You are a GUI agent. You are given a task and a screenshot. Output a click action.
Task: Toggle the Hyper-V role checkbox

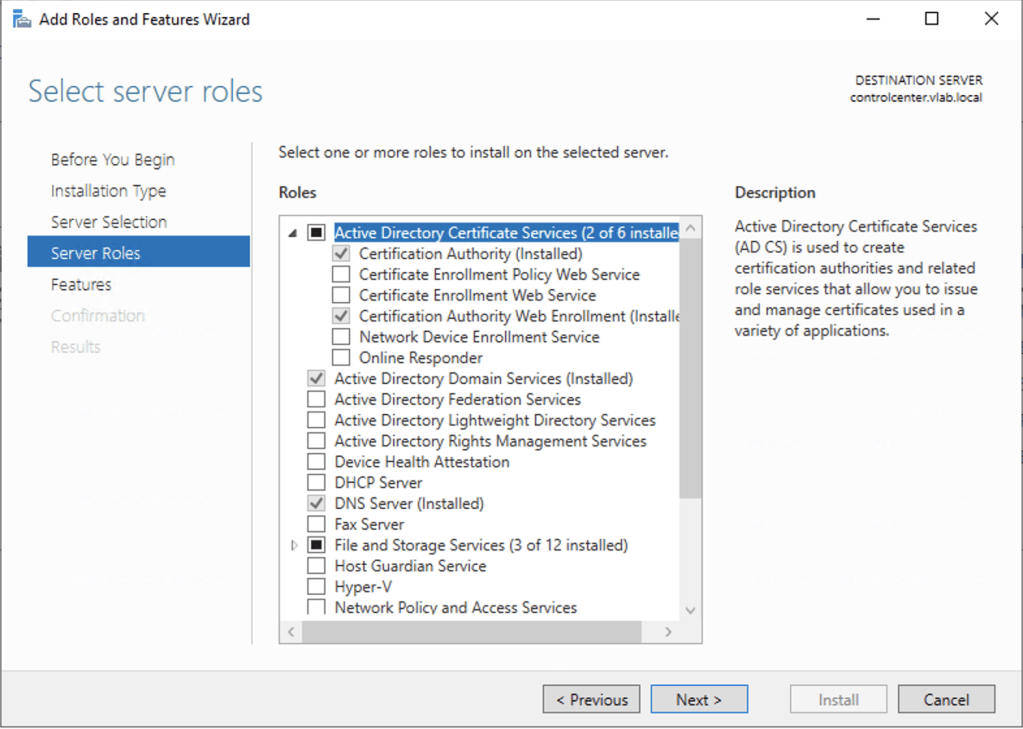point(316,587)
